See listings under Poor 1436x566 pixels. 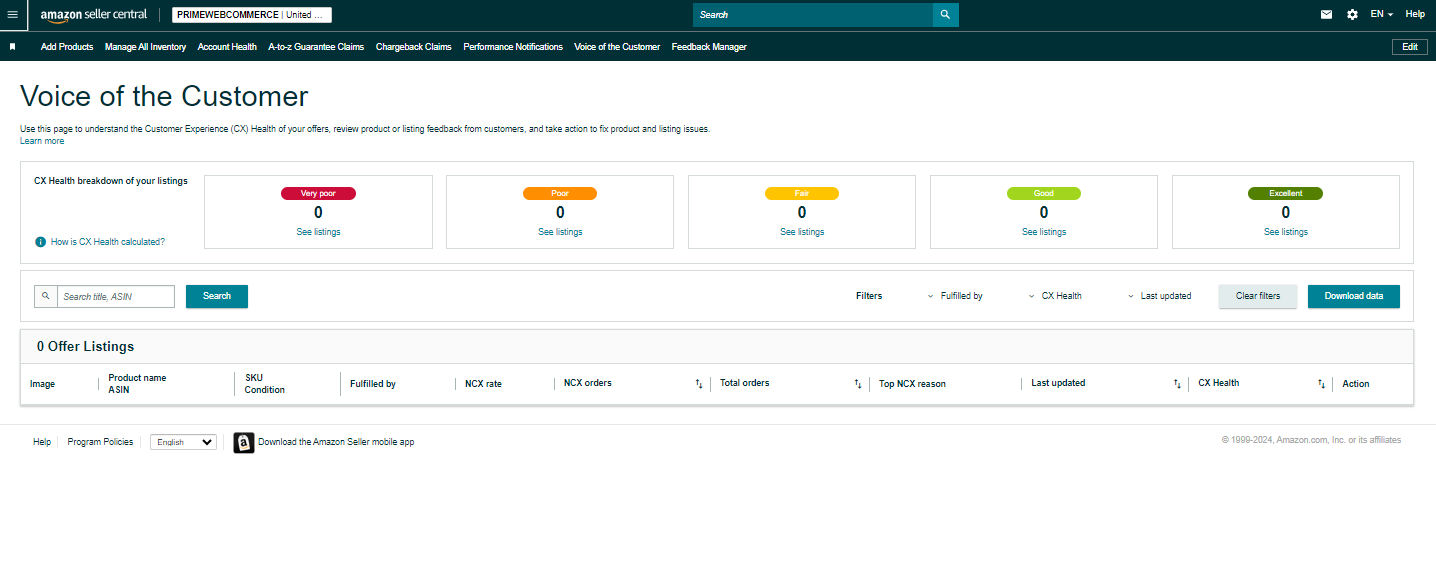tap(560, 232)
